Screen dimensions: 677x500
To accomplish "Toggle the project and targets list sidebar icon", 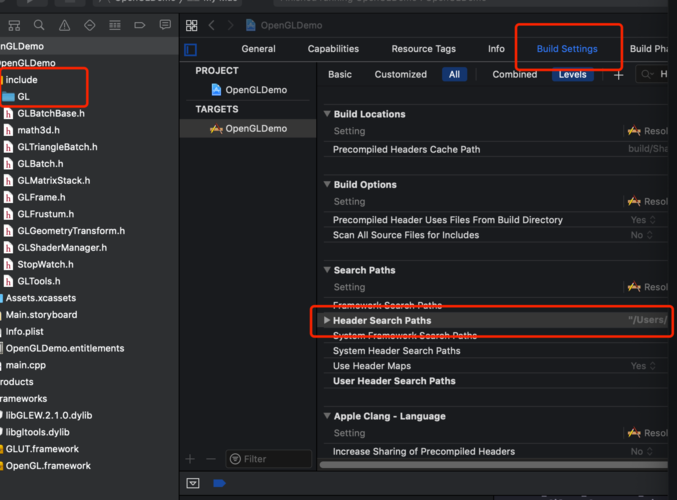I will point(190,50).
